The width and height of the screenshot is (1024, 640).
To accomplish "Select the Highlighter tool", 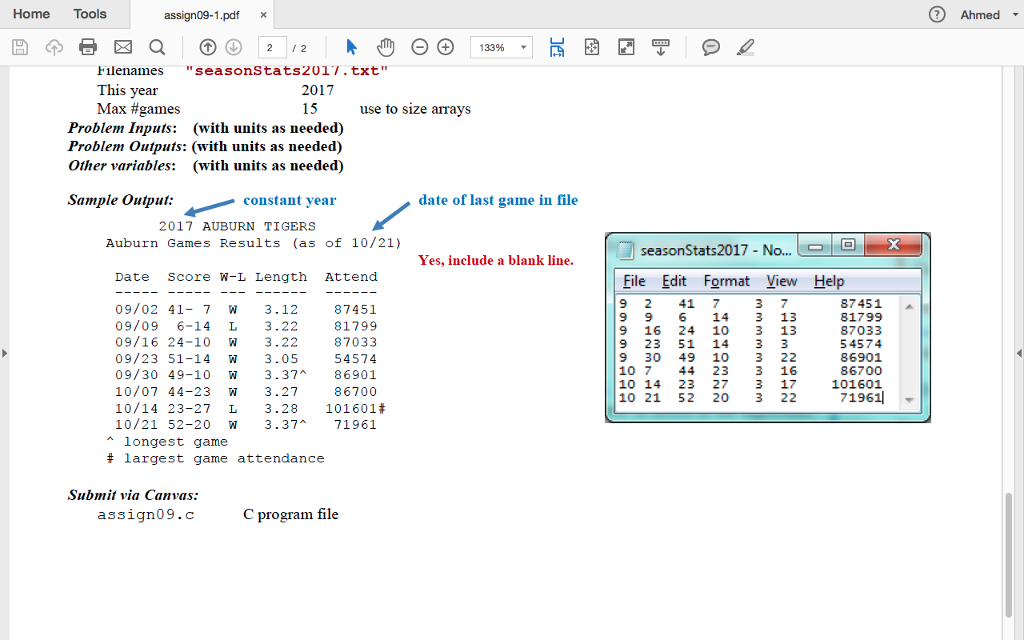I will click(x=745, y=47).
